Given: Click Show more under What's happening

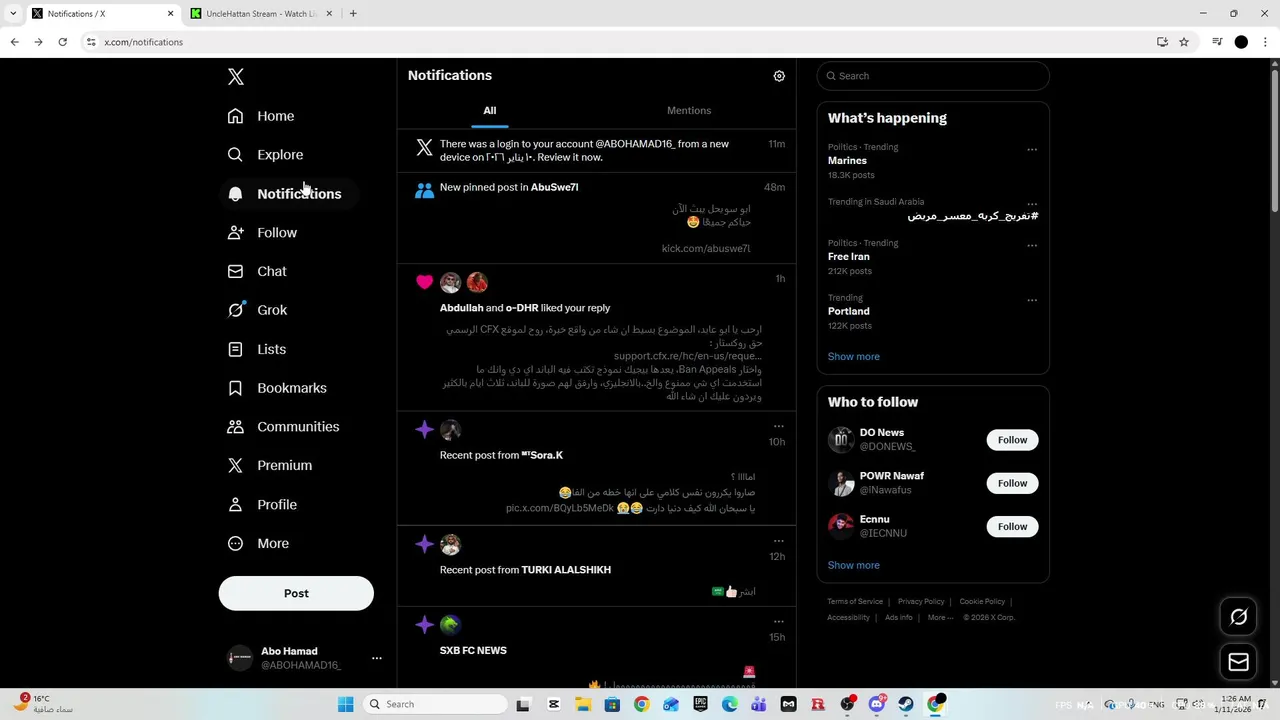Looking at the screenshot, I should tap(854, 357).
